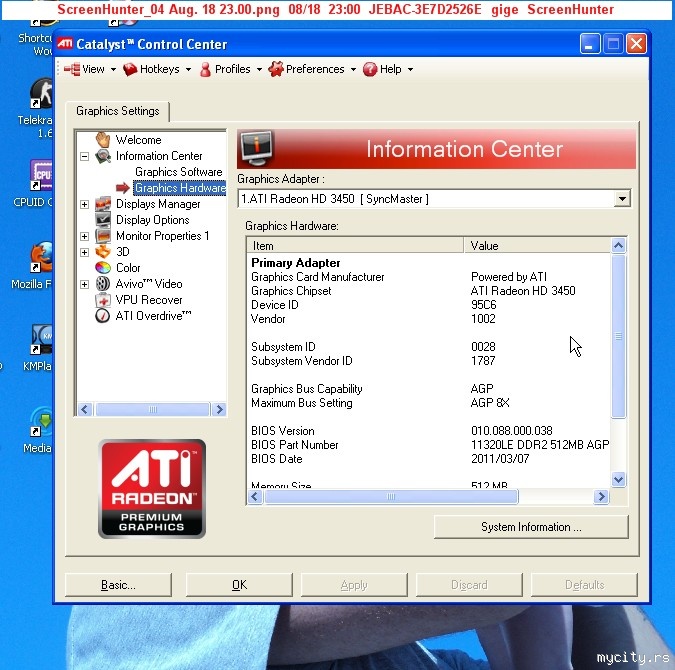The height and width of the screenshot is (670, 675).
Task: Click the Preferences gear icon
Action: (276, 69)
